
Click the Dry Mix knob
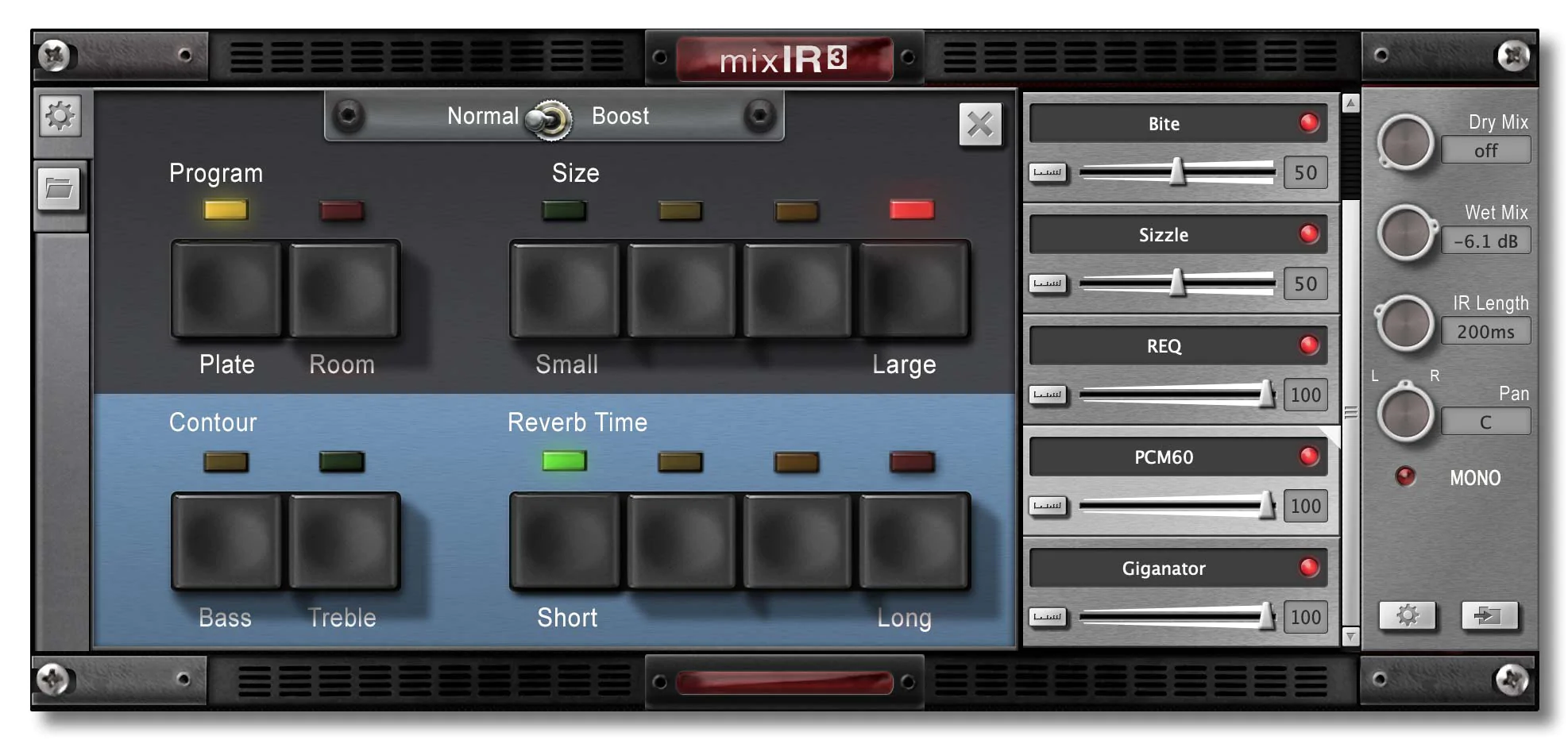tap(1405, 143)
